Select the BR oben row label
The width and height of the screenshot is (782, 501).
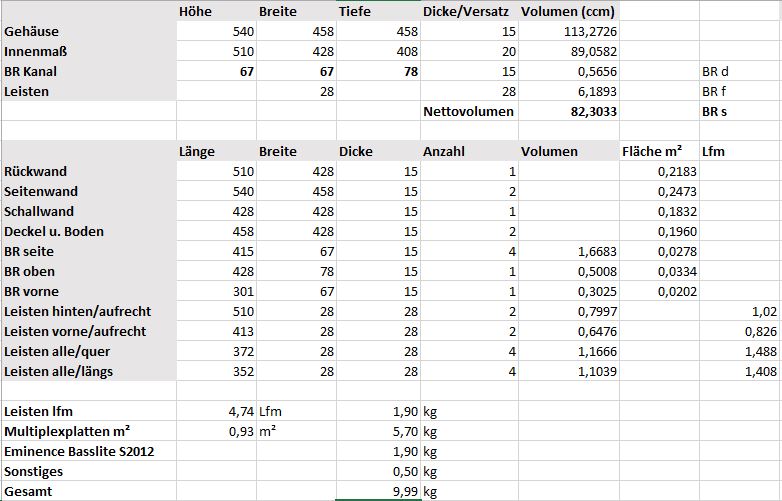(x=89, y=271)
